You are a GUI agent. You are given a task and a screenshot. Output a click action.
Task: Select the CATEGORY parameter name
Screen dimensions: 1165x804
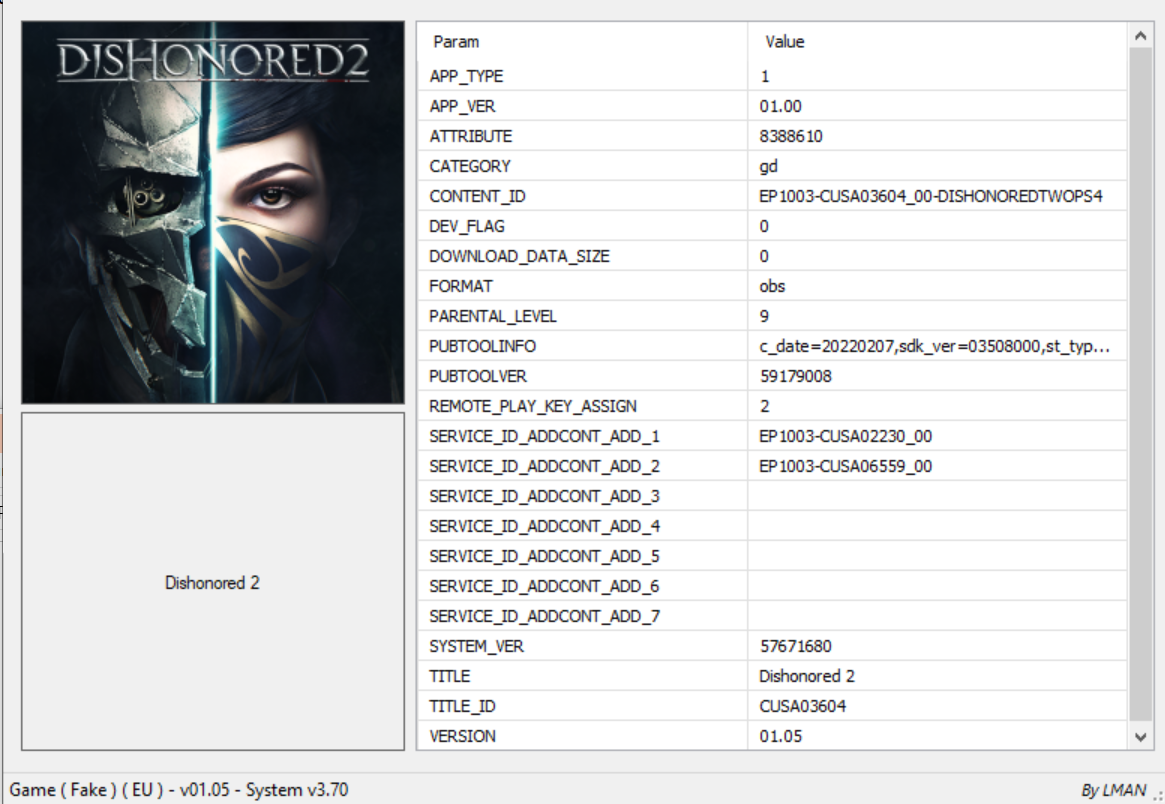click(470, 166)
